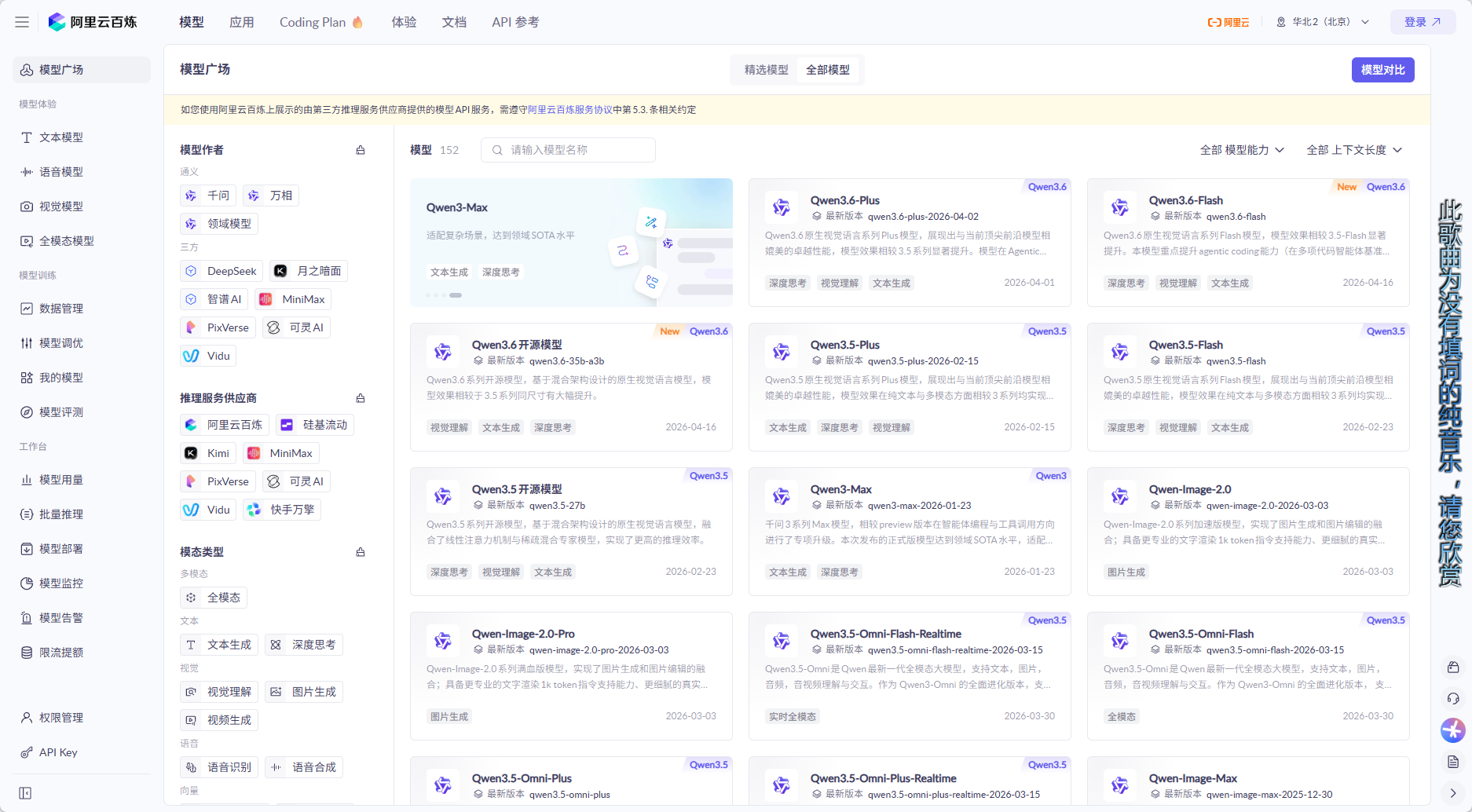Open 模型告警 sidebar entry

point(82,618)
